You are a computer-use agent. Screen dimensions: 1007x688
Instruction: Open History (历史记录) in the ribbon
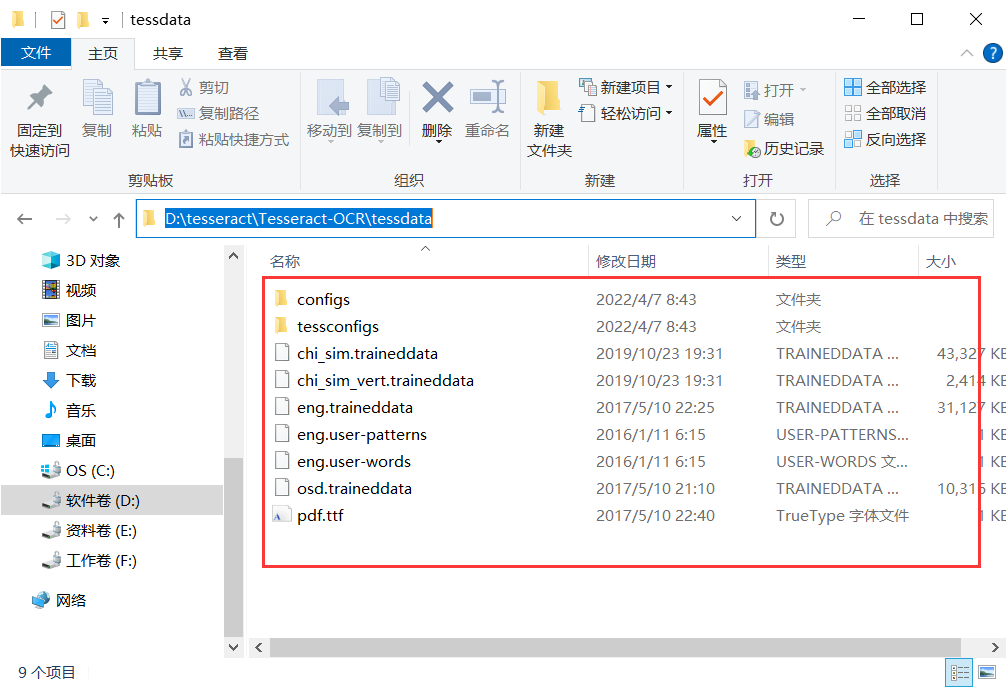[784, 148]
